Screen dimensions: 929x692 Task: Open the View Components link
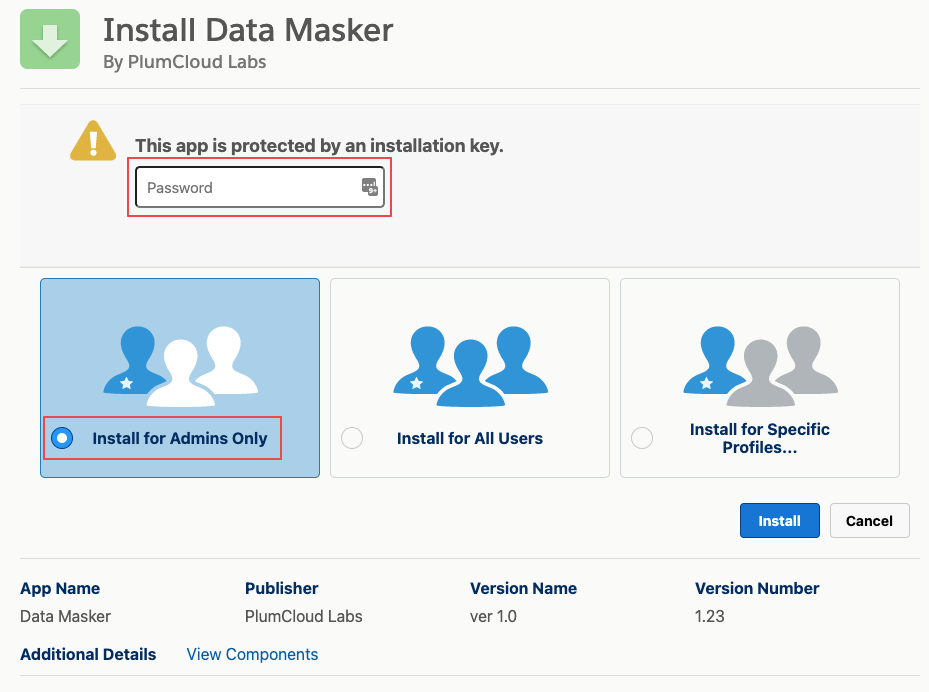pos(251,654)
